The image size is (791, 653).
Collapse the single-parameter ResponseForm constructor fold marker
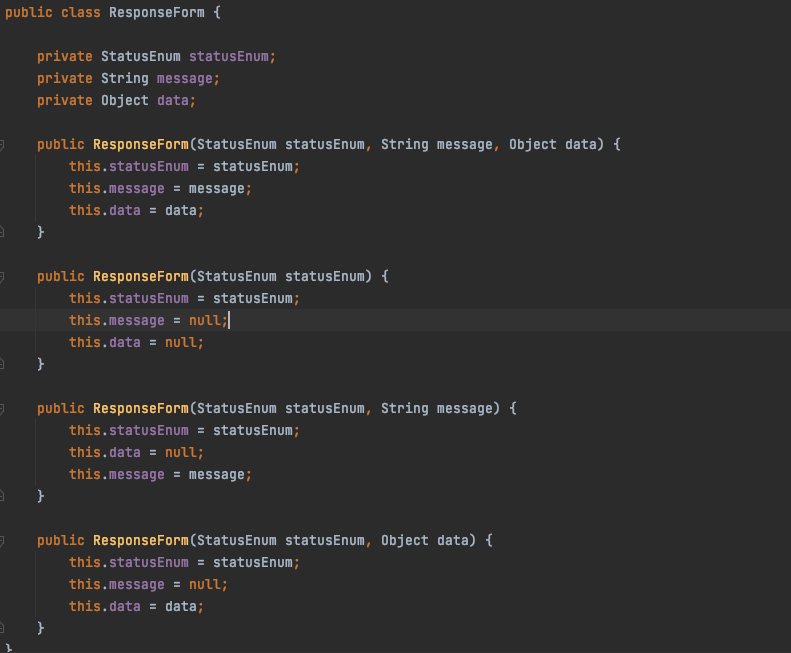click(x=2, y=277)
